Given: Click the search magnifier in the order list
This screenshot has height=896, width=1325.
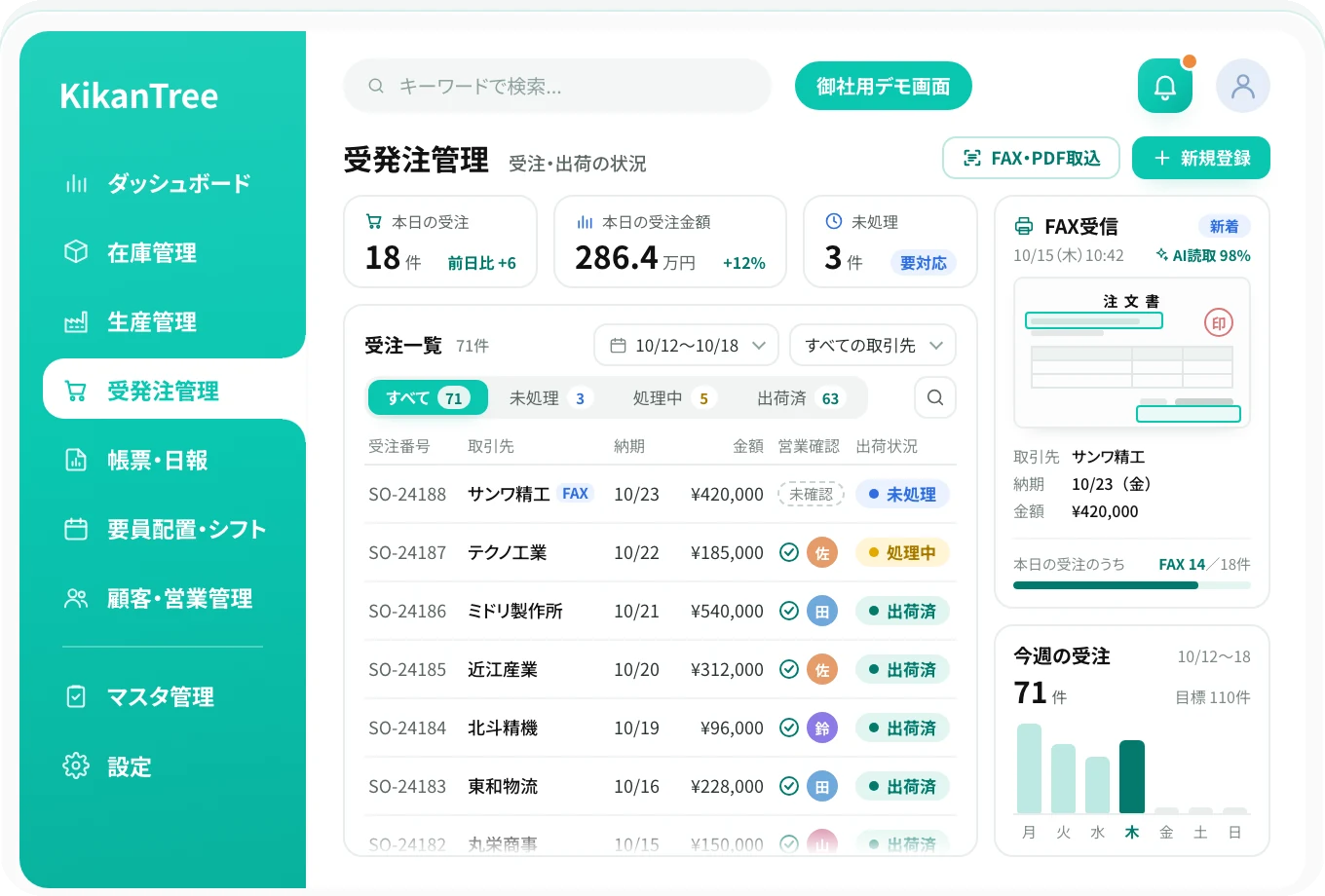Looking at the screenshot, I should 935,397.
